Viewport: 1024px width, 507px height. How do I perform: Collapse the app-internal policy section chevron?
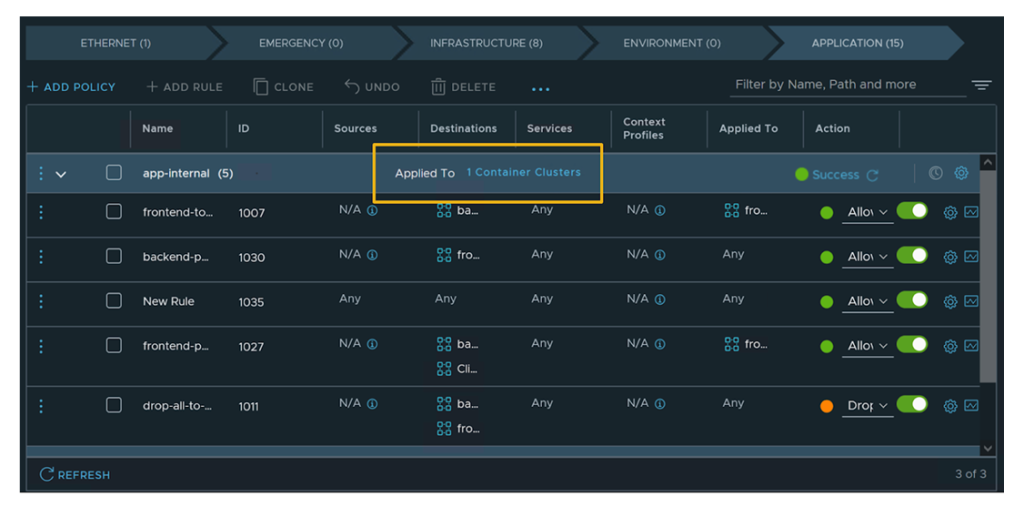(61, 174)
